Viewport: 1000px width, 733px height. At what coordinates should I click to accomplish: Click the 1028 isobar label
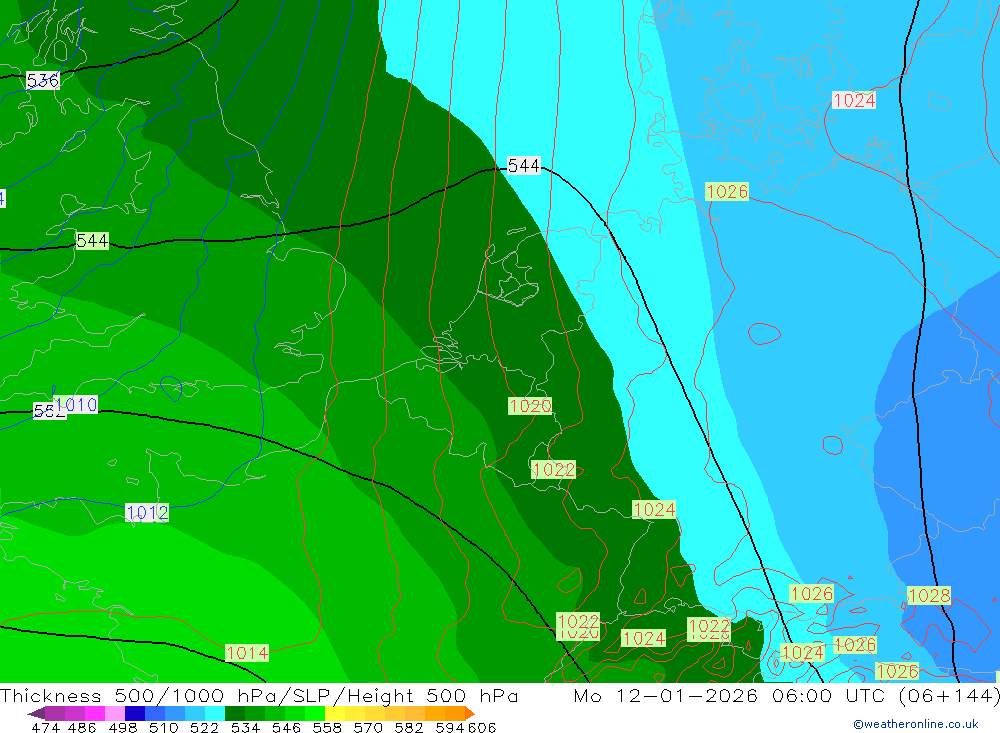tap(929, 595)
